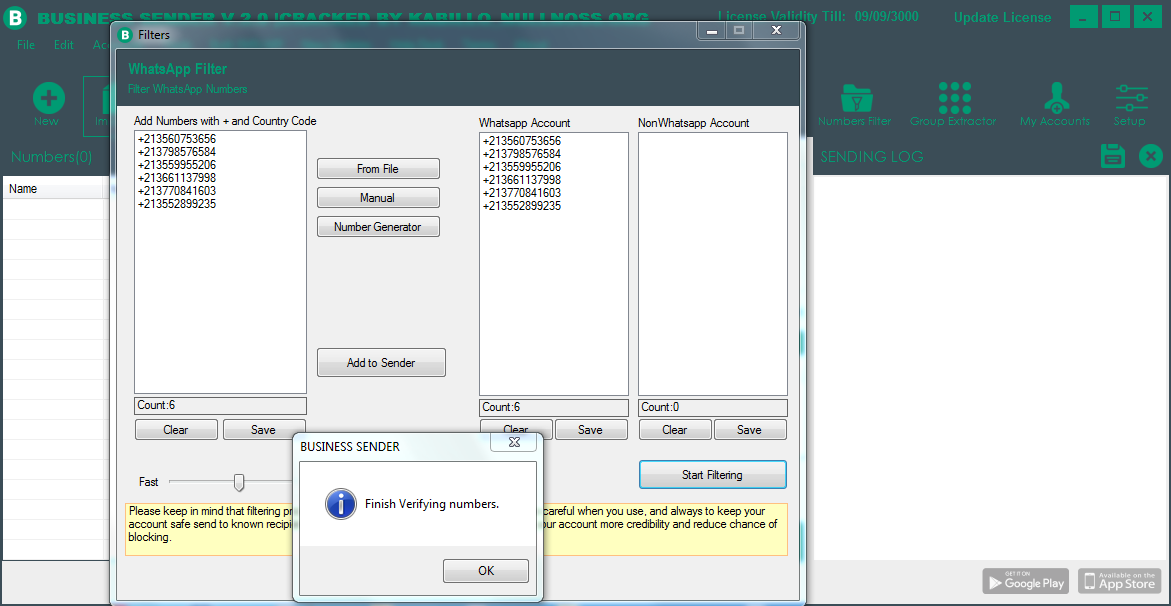Click the App Store badge
1171x606 pixels.
pyautogui.click(x=1119, y=580)
